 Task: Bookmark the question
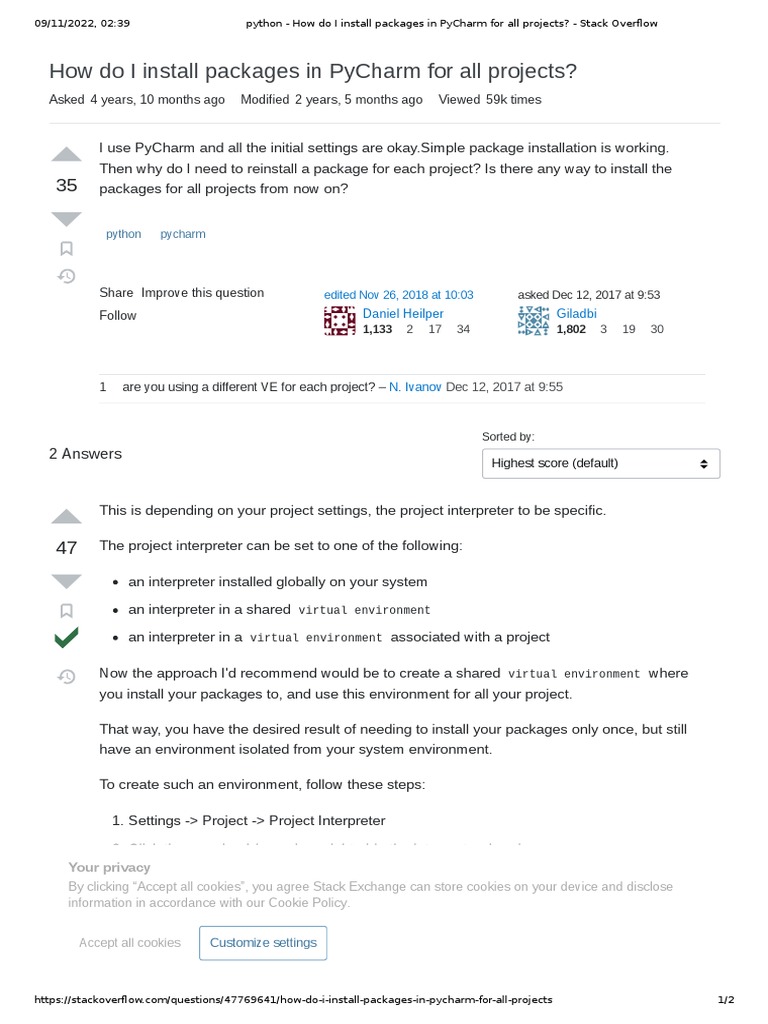point(66,248)
